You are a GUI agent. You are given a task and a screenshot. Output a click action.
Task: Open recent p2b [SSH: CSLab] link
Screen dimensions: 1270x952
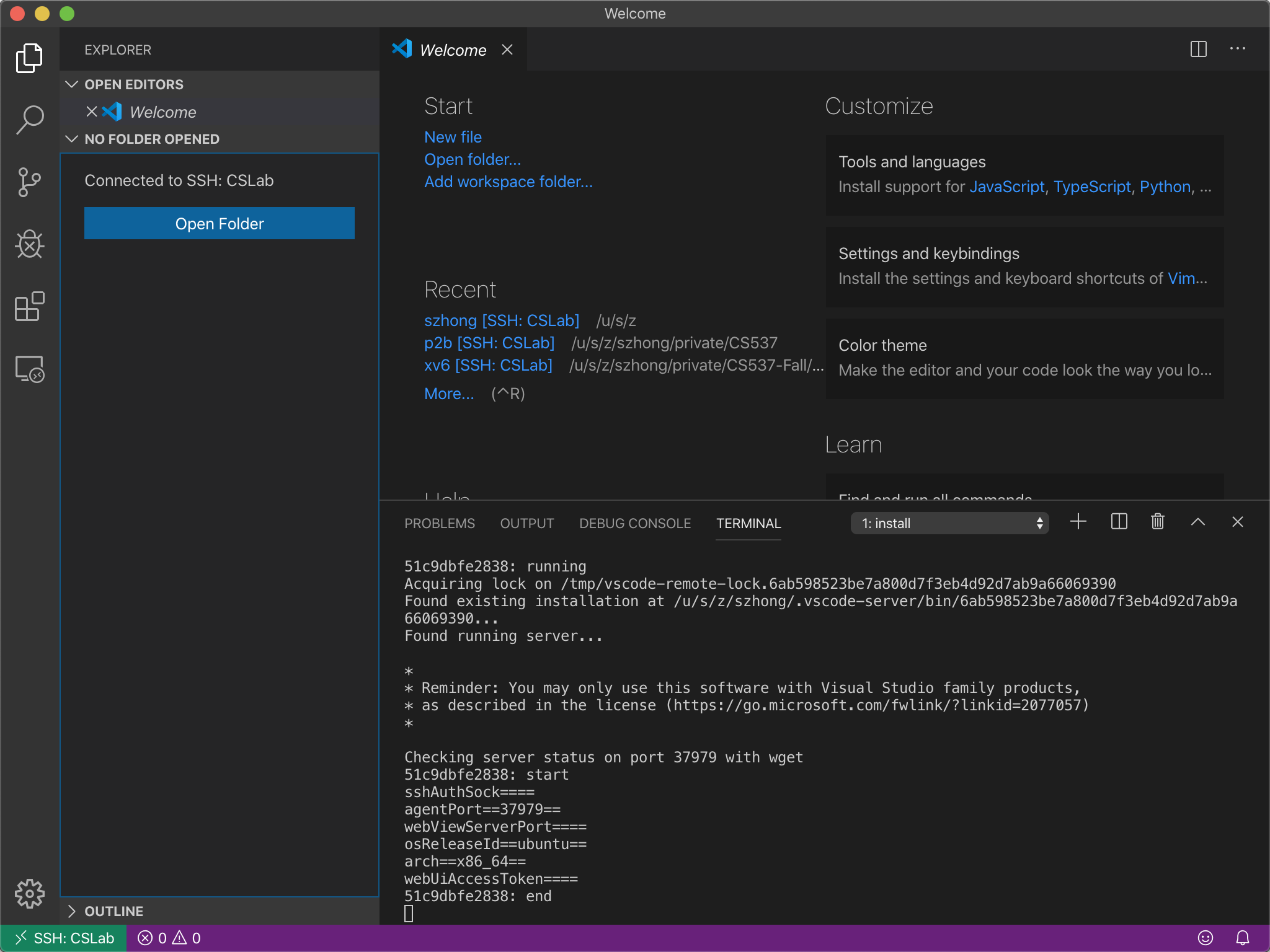(489, 343)
